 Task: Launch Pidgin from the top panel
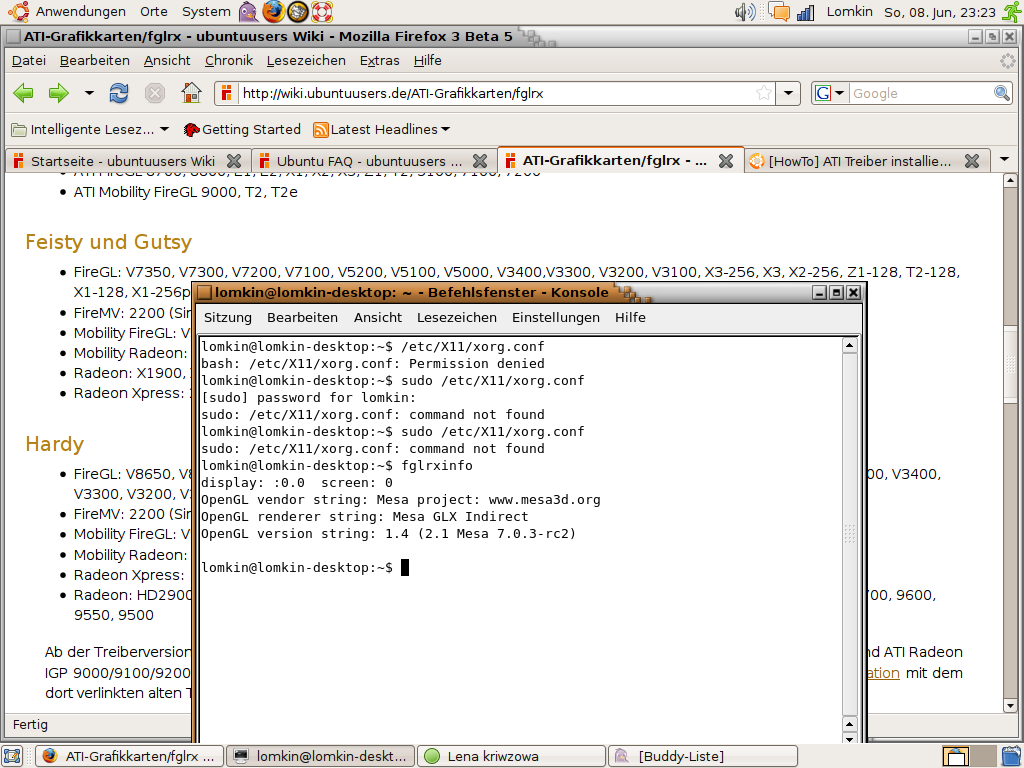pos(248,12)
